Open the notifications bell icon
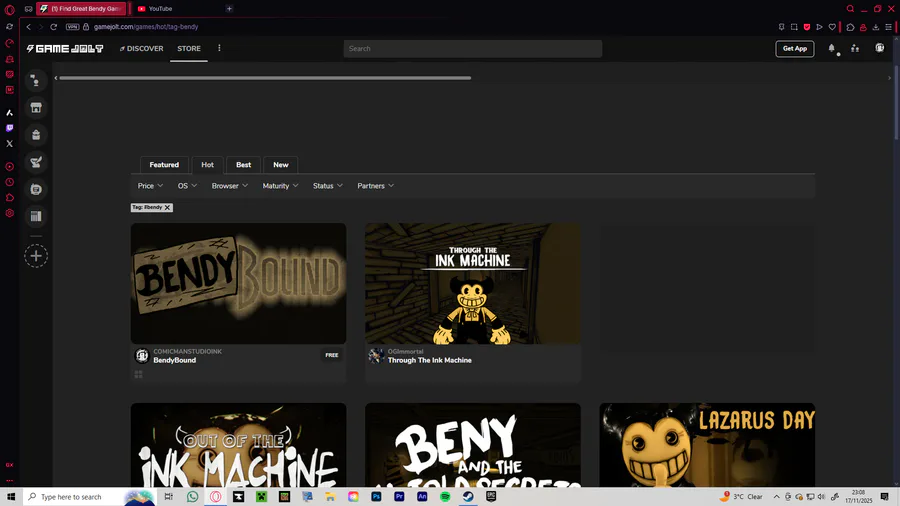 (832, 49)
